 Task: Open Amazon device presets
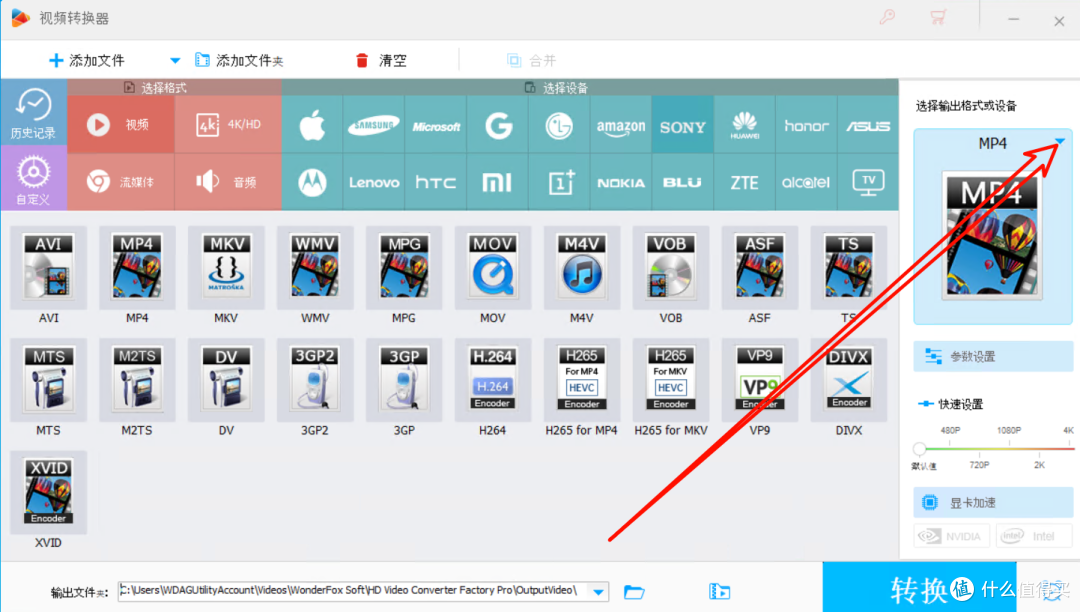pyautogui.click(x=621, y=125)
